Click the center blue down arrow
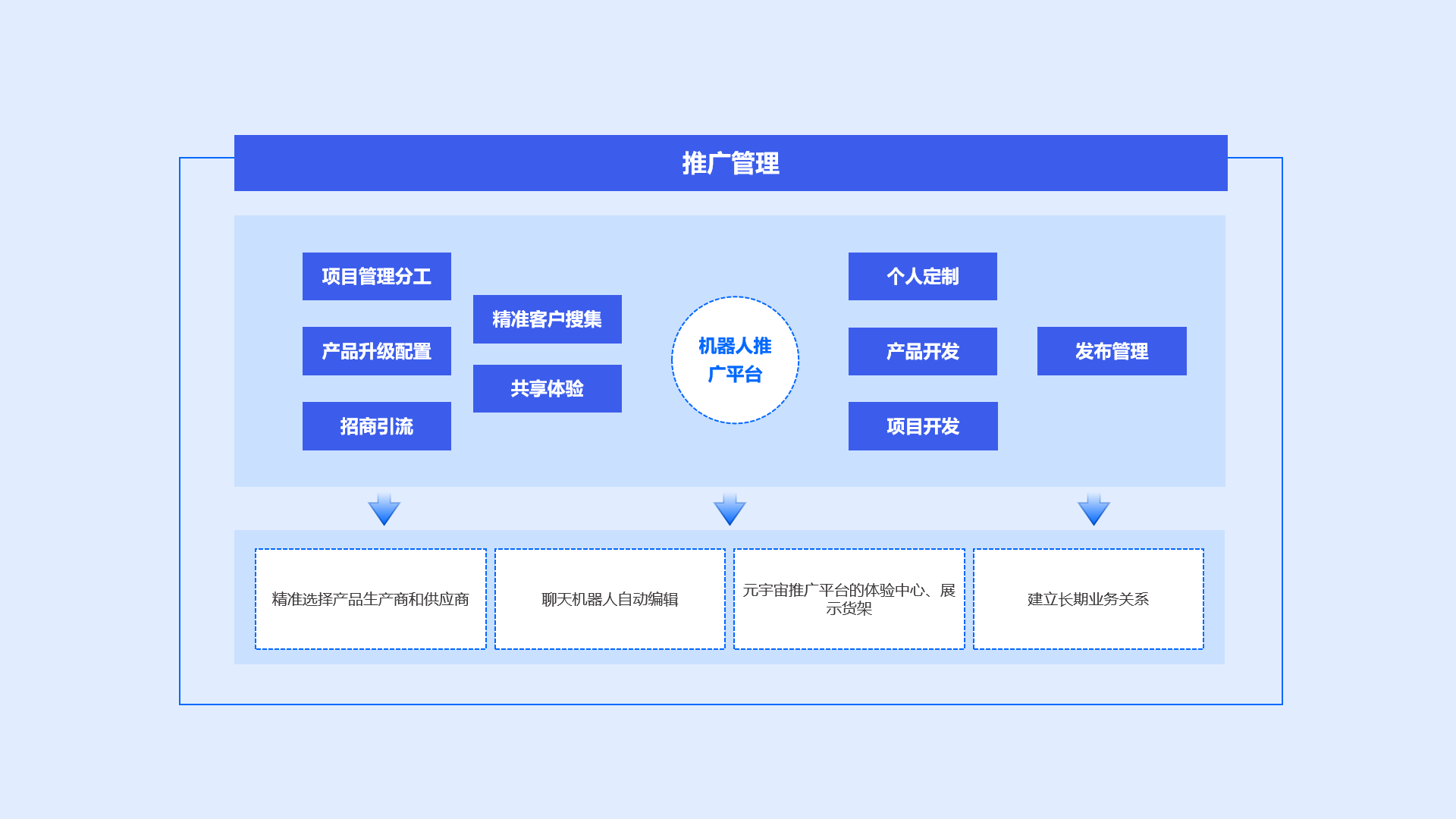This screenshot has width=1456, height=819. [x=730, y=510]
